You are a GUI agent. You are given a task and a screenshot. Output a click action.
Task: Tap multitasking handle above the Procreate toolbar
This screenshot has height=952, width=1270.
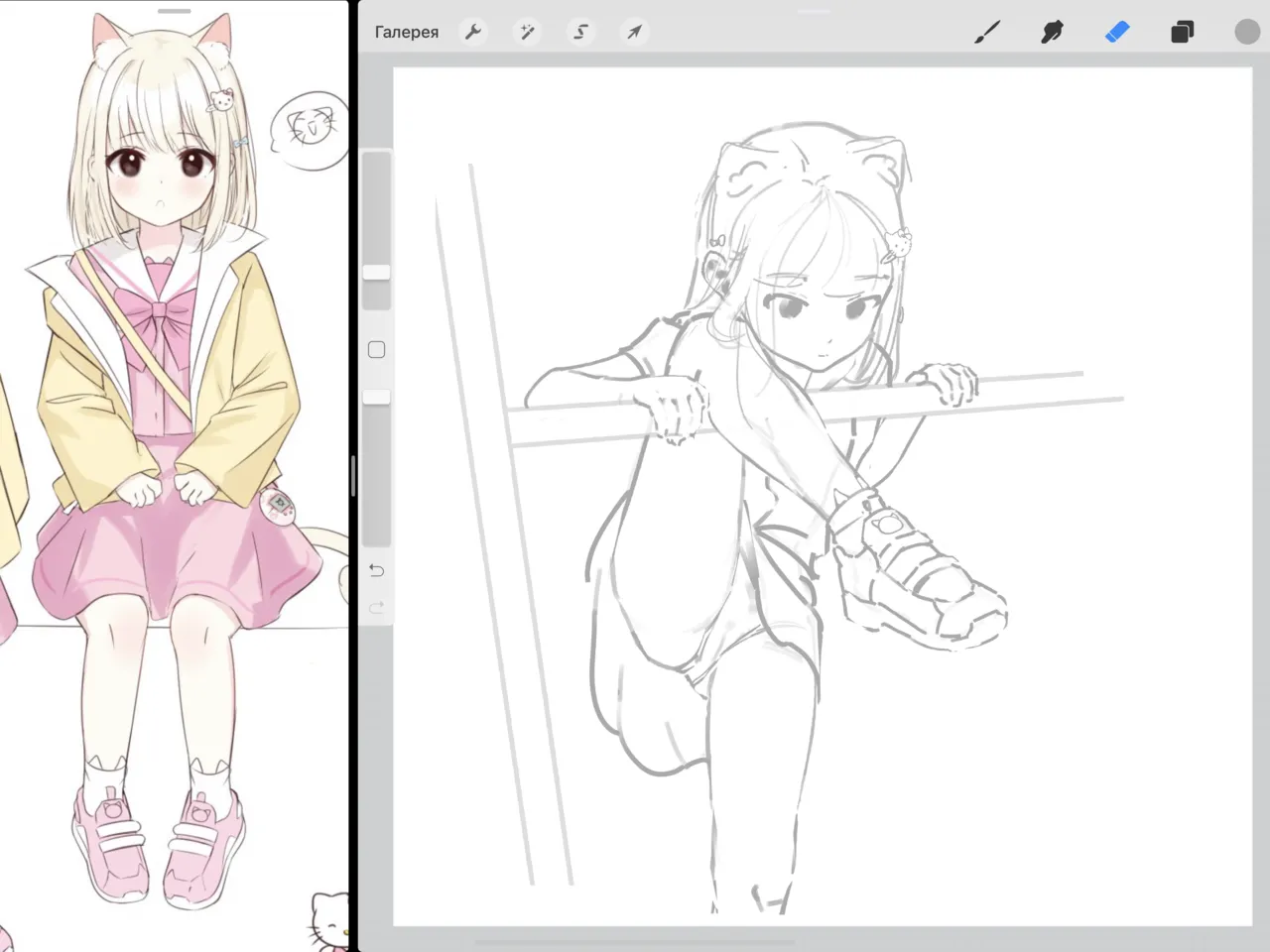pyautogui.click(x=814, y=11)
